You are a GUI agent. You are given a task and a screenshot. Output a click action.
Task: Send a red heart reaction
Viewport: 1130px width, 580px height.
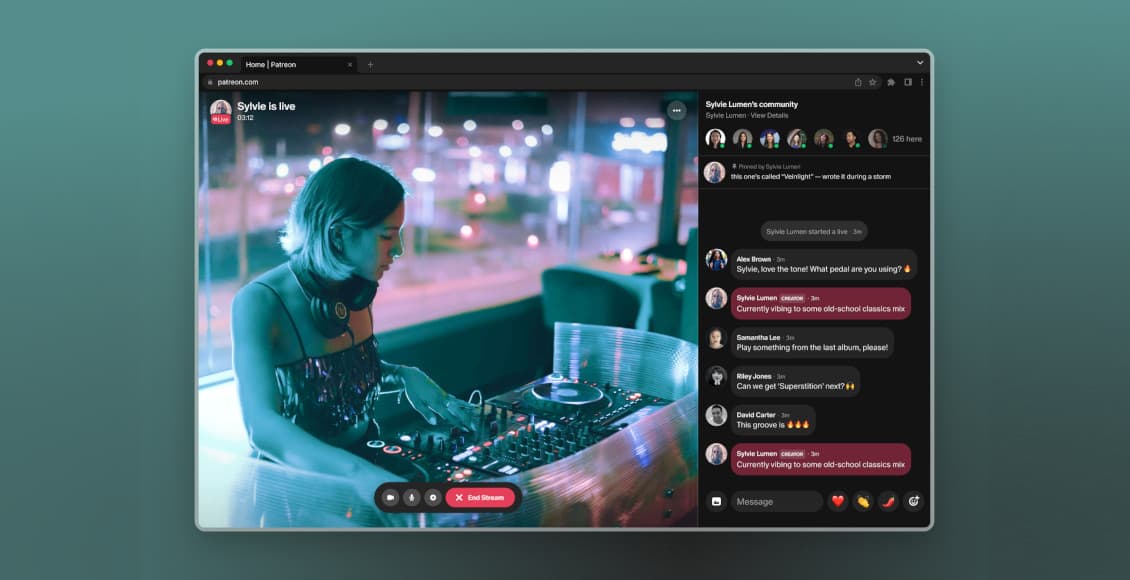[x=838, y=501]
